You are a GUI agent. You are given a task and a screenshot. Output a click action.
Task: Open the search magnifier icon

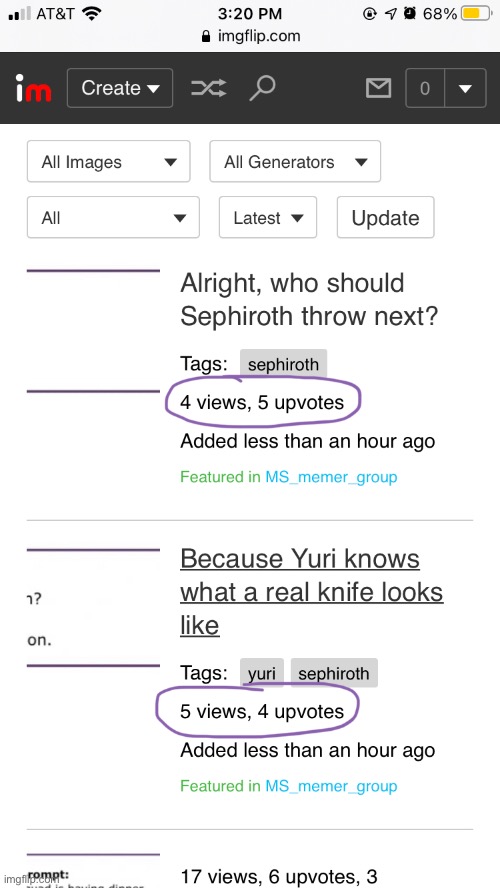(262, 88)
